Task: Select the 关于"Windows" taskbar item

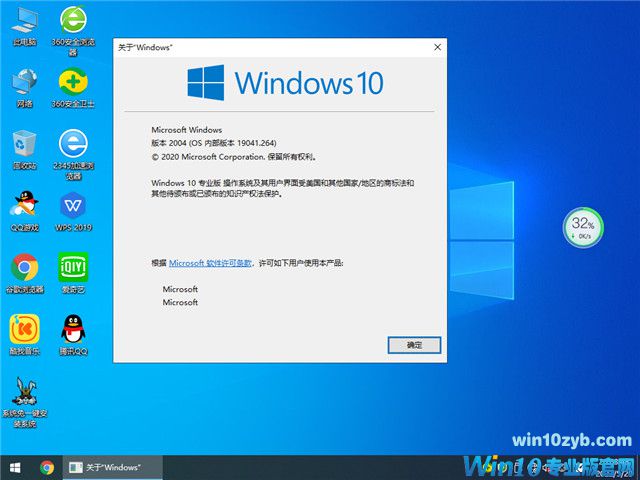Action: click(x=108, y=467)
